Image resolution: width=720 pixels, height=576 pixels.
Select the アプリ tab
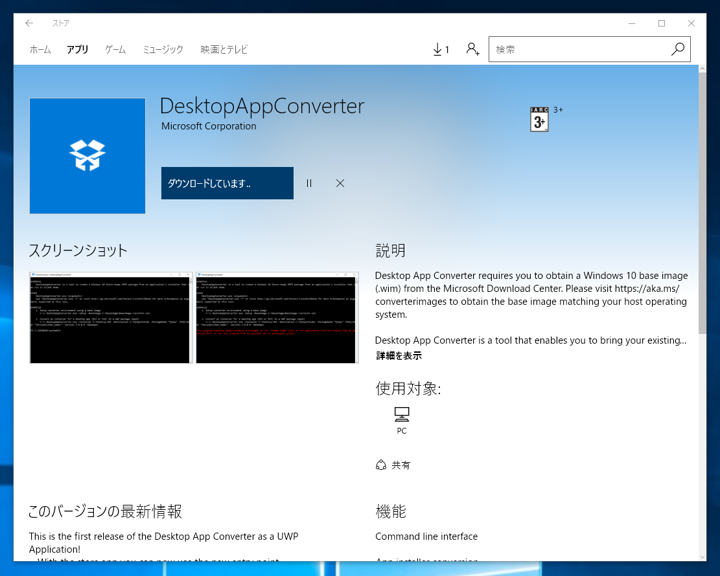click(77, 49)
